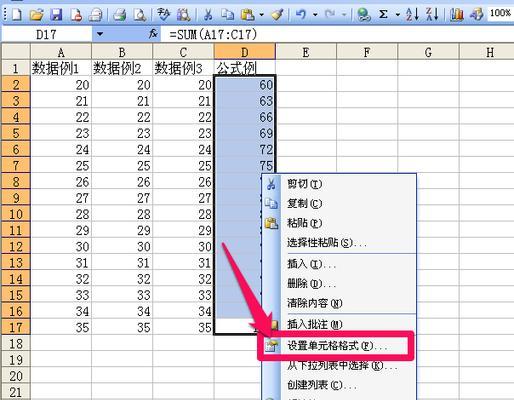Expand the AutoSum function dropdown arrow
Screen dimensions: 514x400
(x=397, y=15)
